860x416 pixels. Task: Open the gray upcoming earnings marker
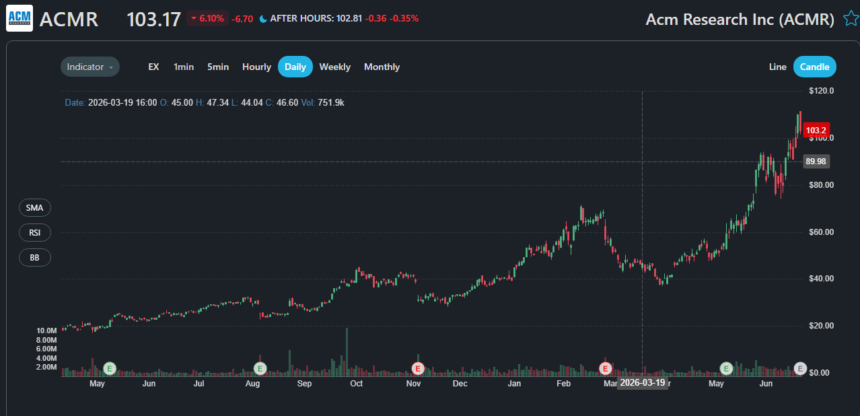[800, 368]
